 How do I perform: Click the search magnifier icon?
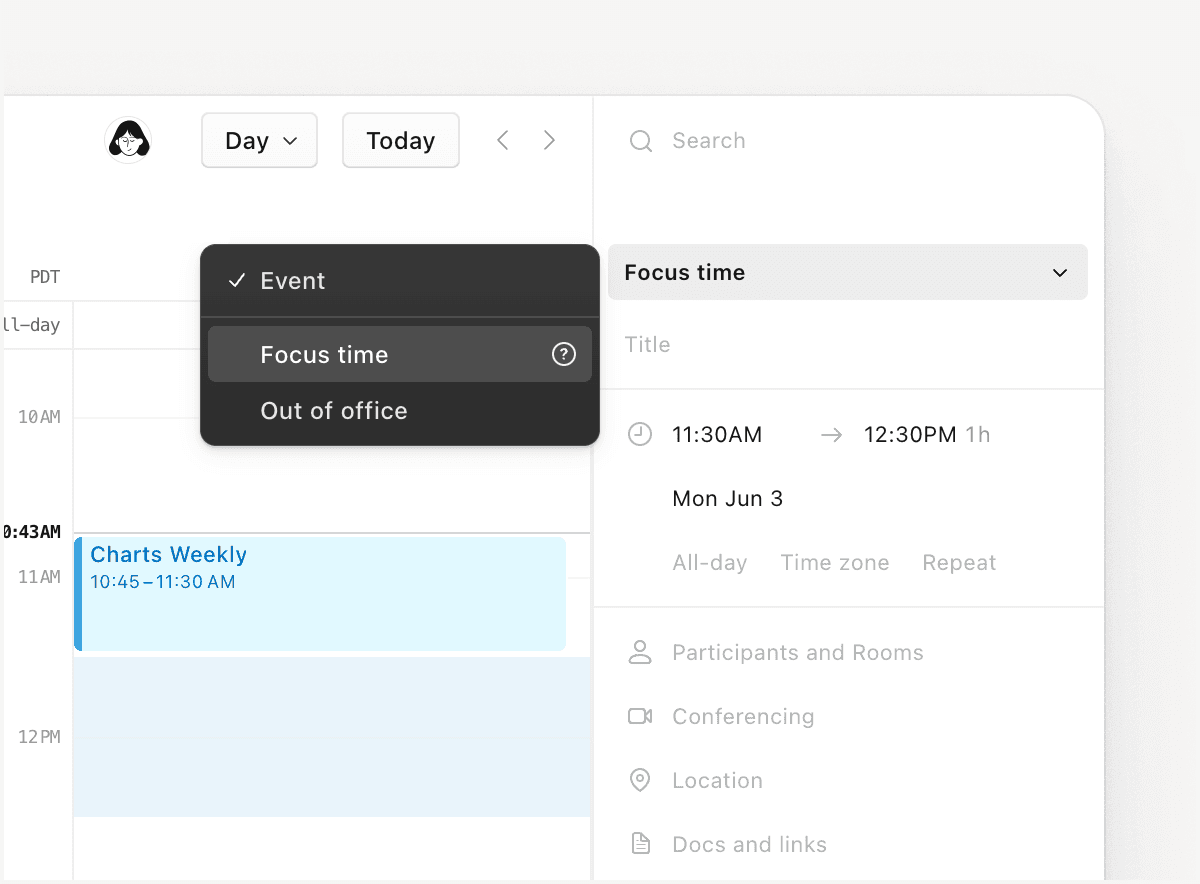[640, 141]
